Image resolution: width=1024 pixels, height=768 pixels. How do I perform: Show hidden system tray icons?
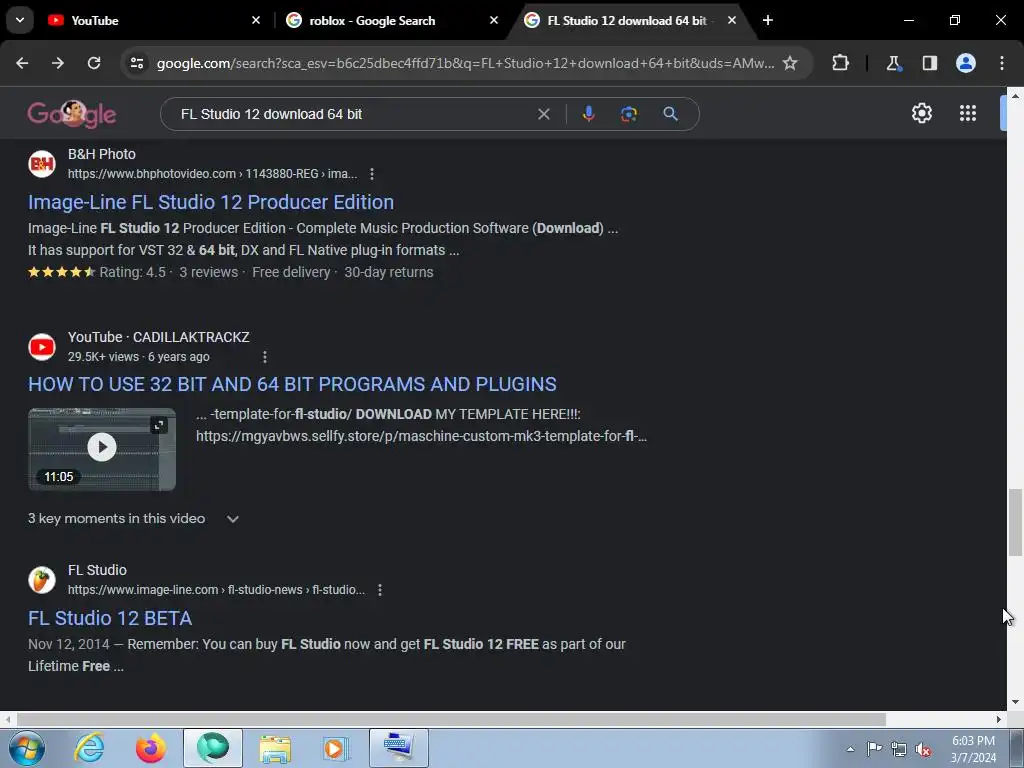pyautogui.click(x=850, y=749)
